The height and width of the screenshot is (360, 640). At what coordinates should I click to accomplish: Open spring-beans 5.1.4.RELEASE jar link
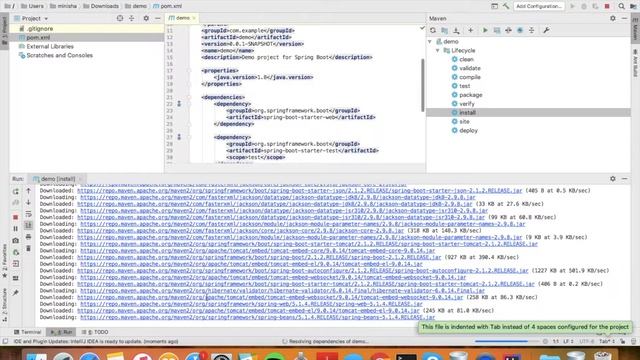click(258, 317)
